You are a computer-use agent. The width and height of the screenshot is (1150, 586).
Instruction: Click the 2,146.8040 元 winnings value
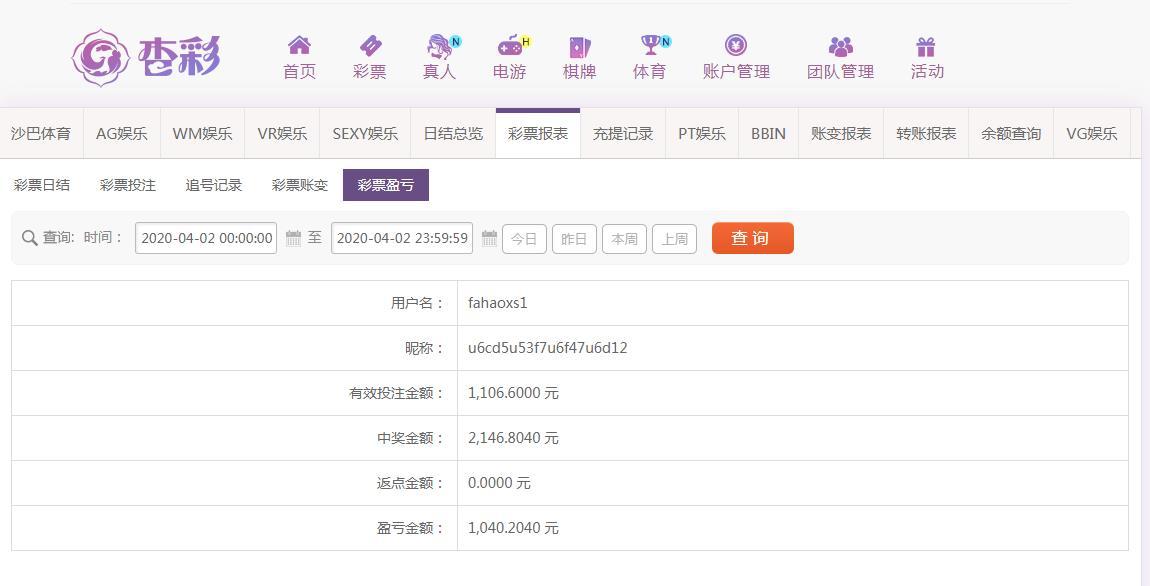click(x=513, y=438)
